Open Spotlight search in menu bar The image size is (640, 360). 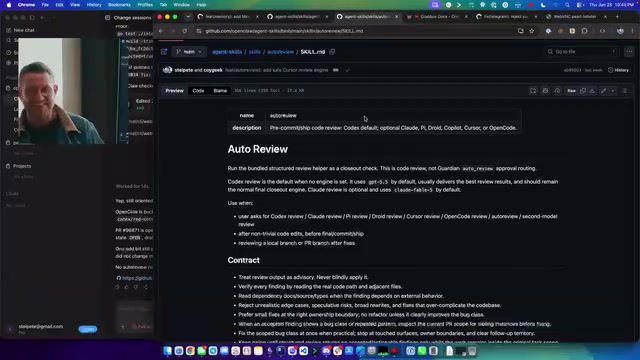click(567, 5)
